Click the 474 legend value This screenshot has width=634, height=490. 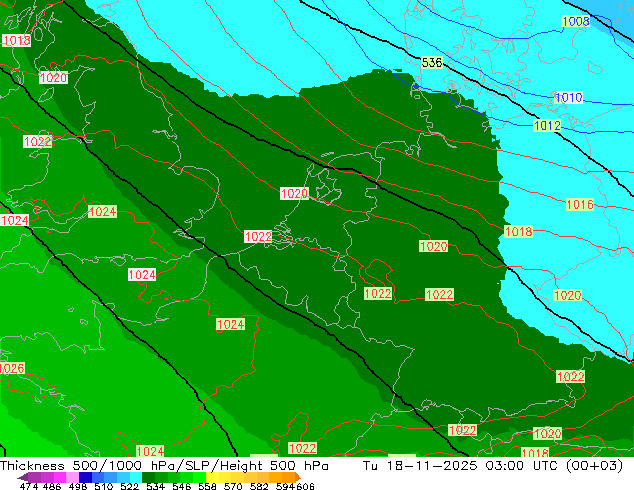pos(29,486)
